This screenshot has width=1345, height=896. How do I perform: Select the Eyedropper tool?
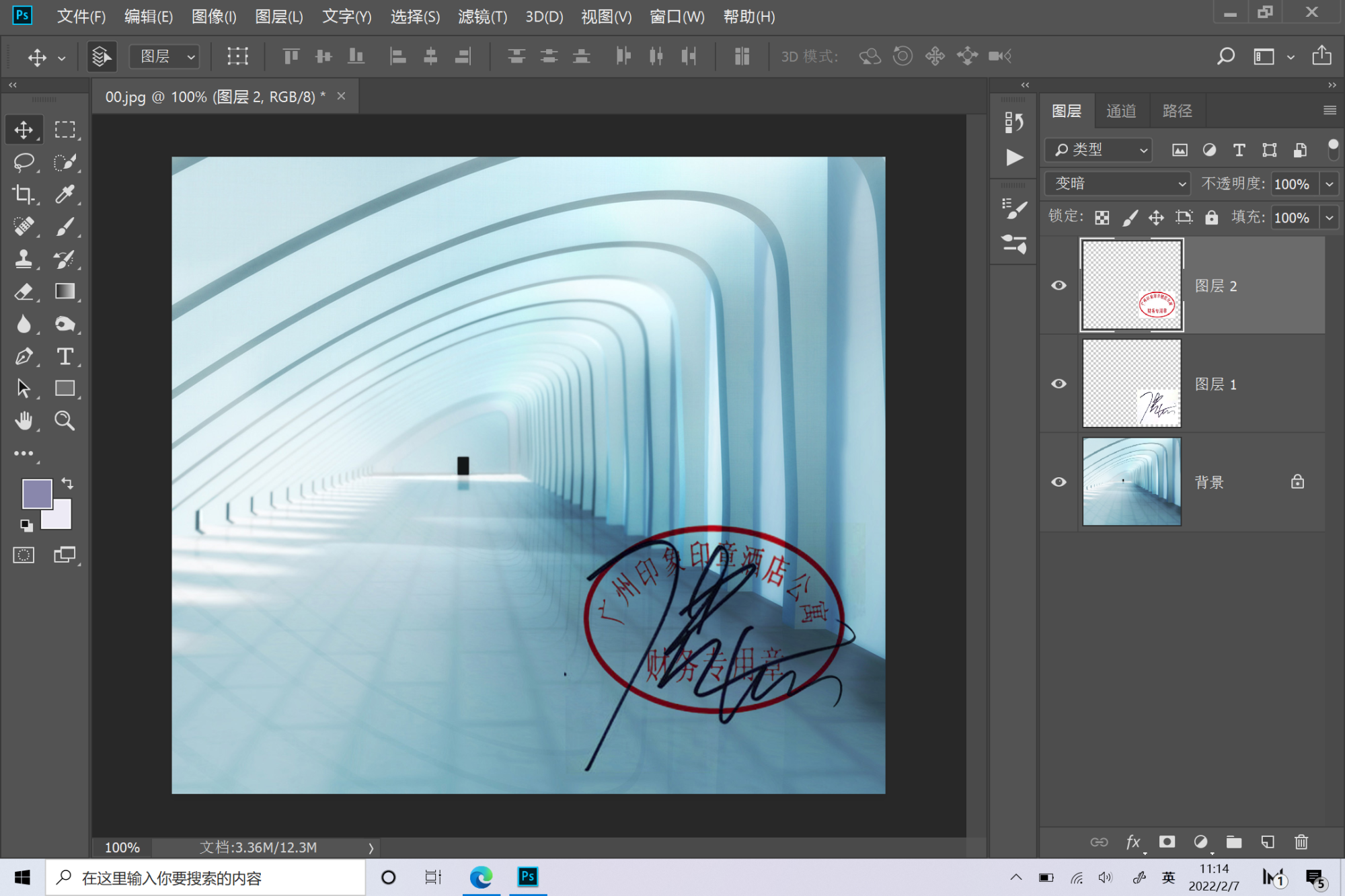tap(65, 194)
